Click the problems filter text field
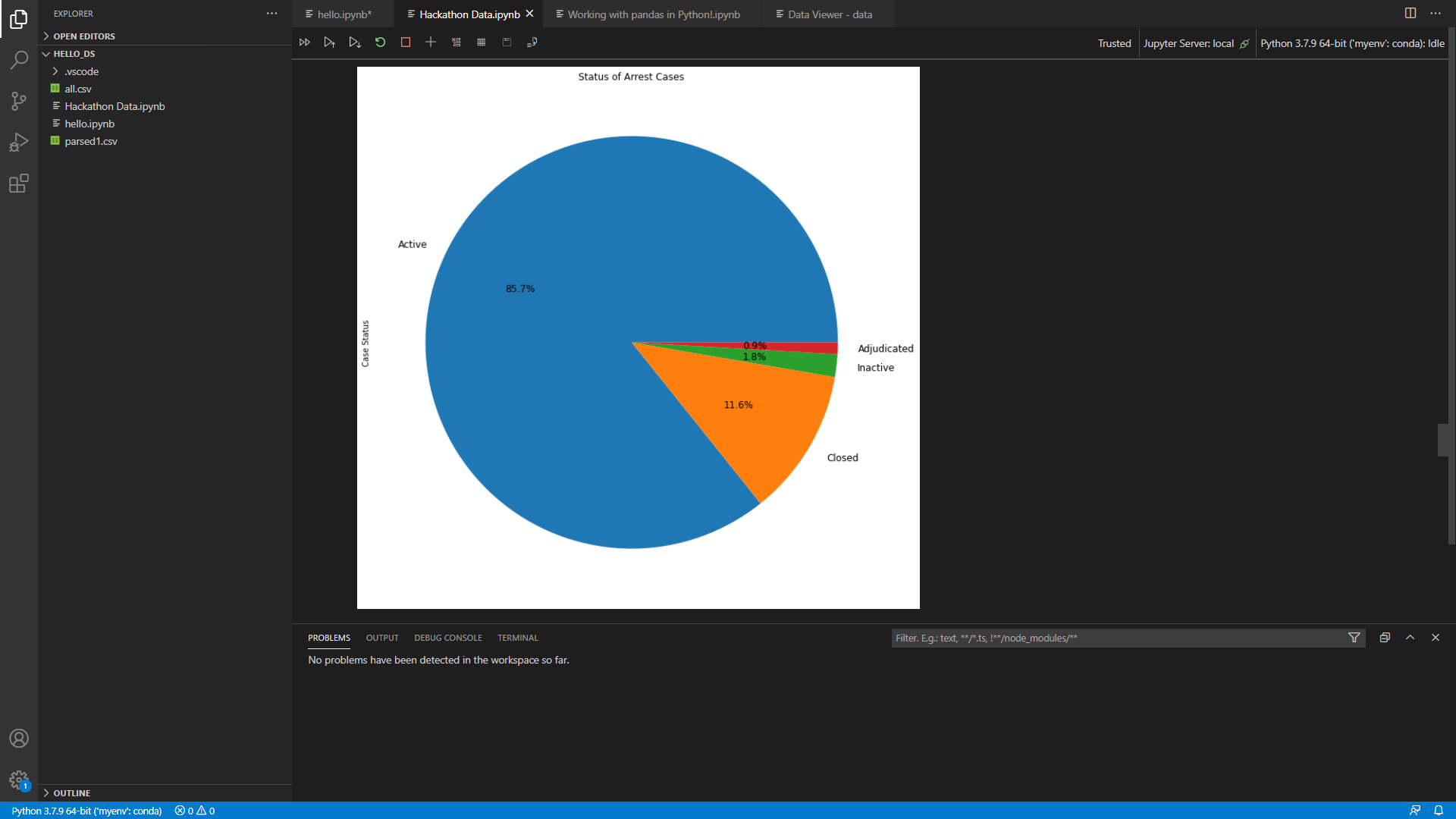The width and height of the screenshot is (1456, 819). point(1115,638)
